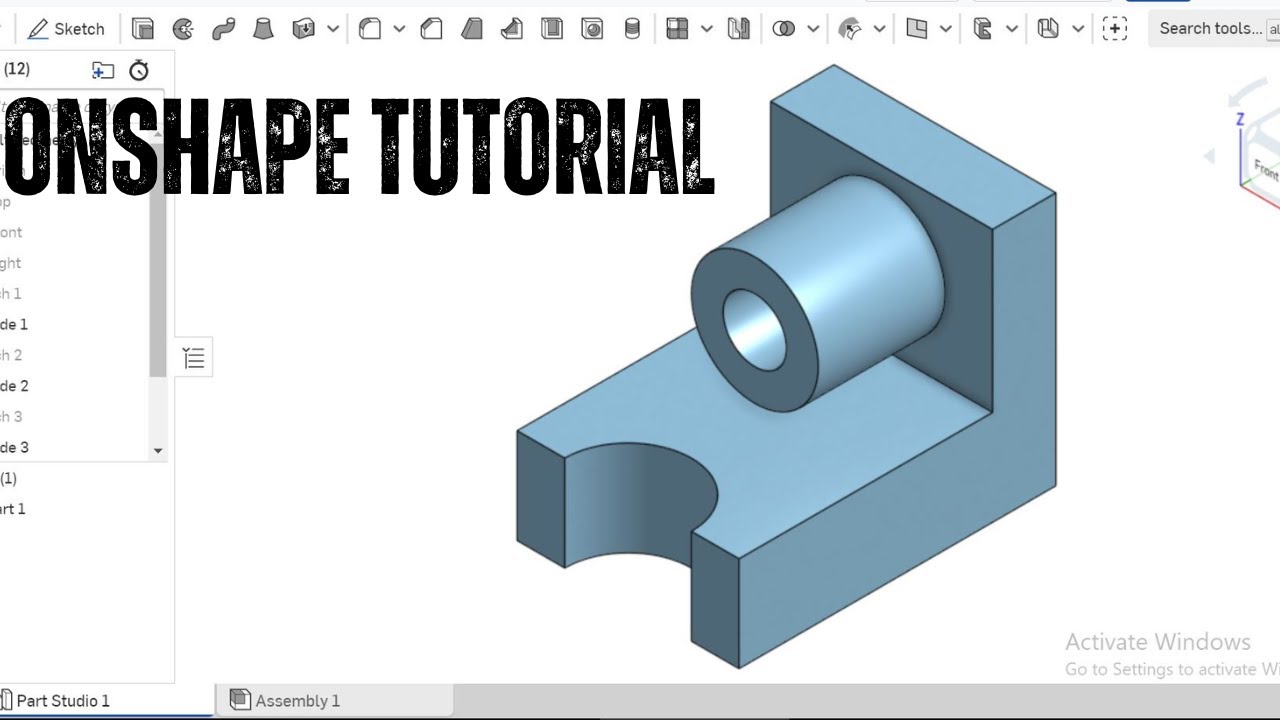
Task: Open the Part Studio 1 tab
Action: [x=105, y=700]
